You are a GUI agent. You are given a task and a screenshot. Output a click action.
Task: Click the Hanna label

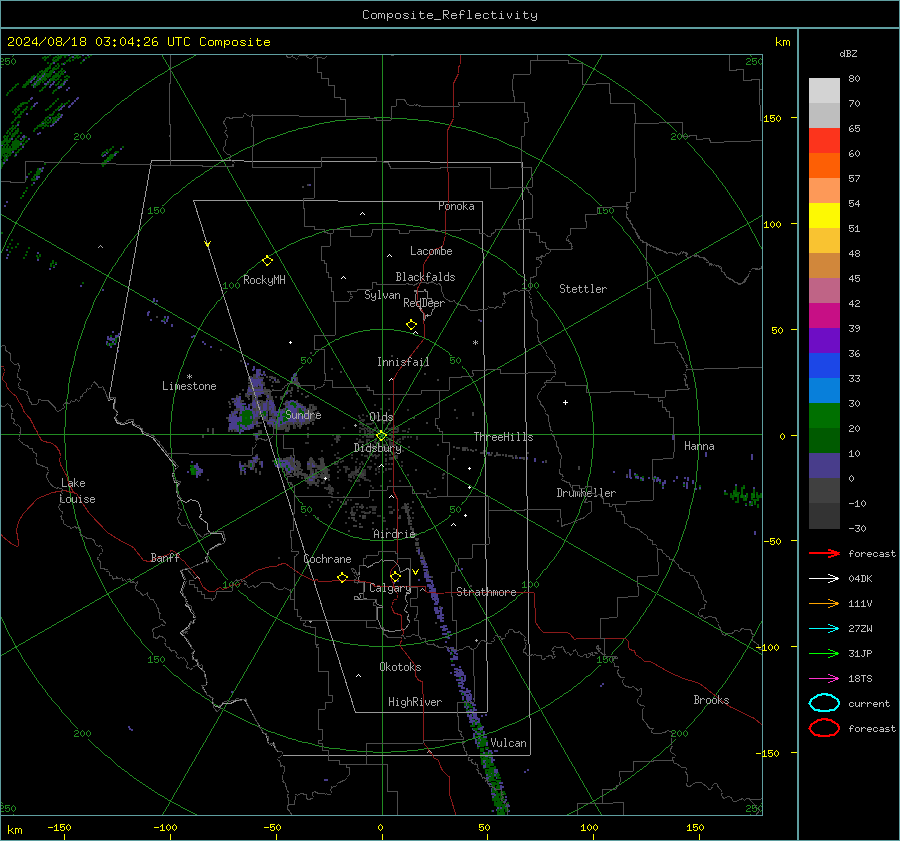coord(699,446)
